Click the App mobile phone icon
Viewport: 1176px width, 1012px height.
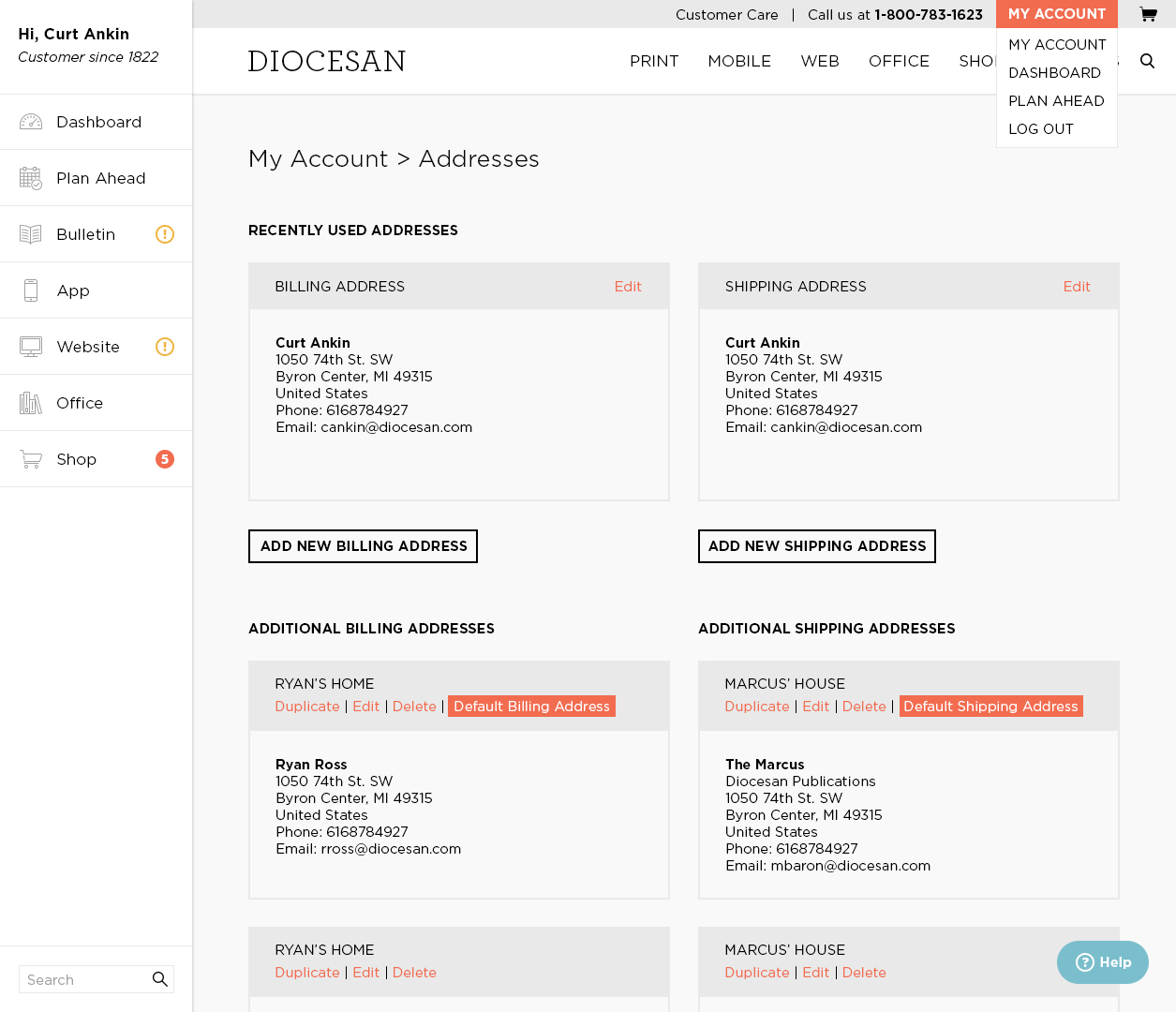pos(31,290)
